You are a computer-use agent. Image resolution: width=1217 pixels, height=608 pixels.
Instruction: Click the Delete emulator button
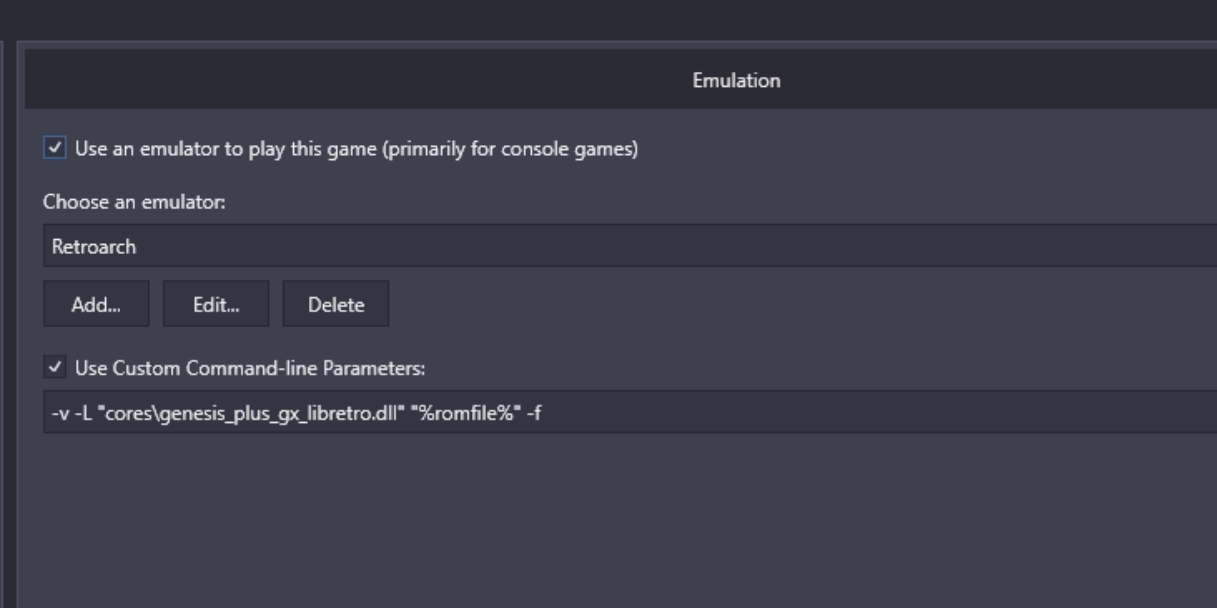tap(336, 305)
